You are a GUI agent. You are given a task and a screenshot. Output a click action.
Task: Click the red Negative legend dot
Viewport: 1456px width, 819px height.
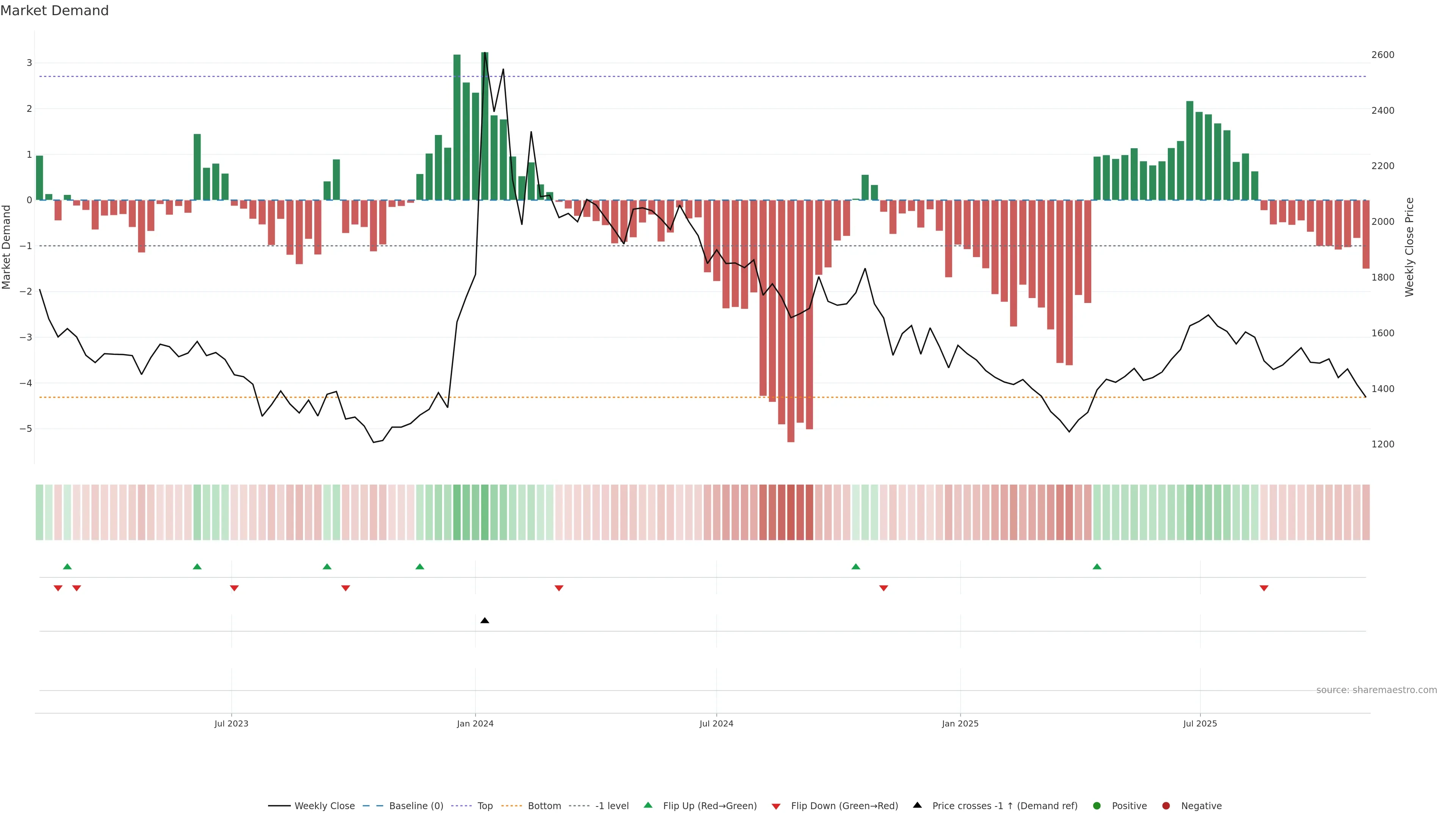1166,806
